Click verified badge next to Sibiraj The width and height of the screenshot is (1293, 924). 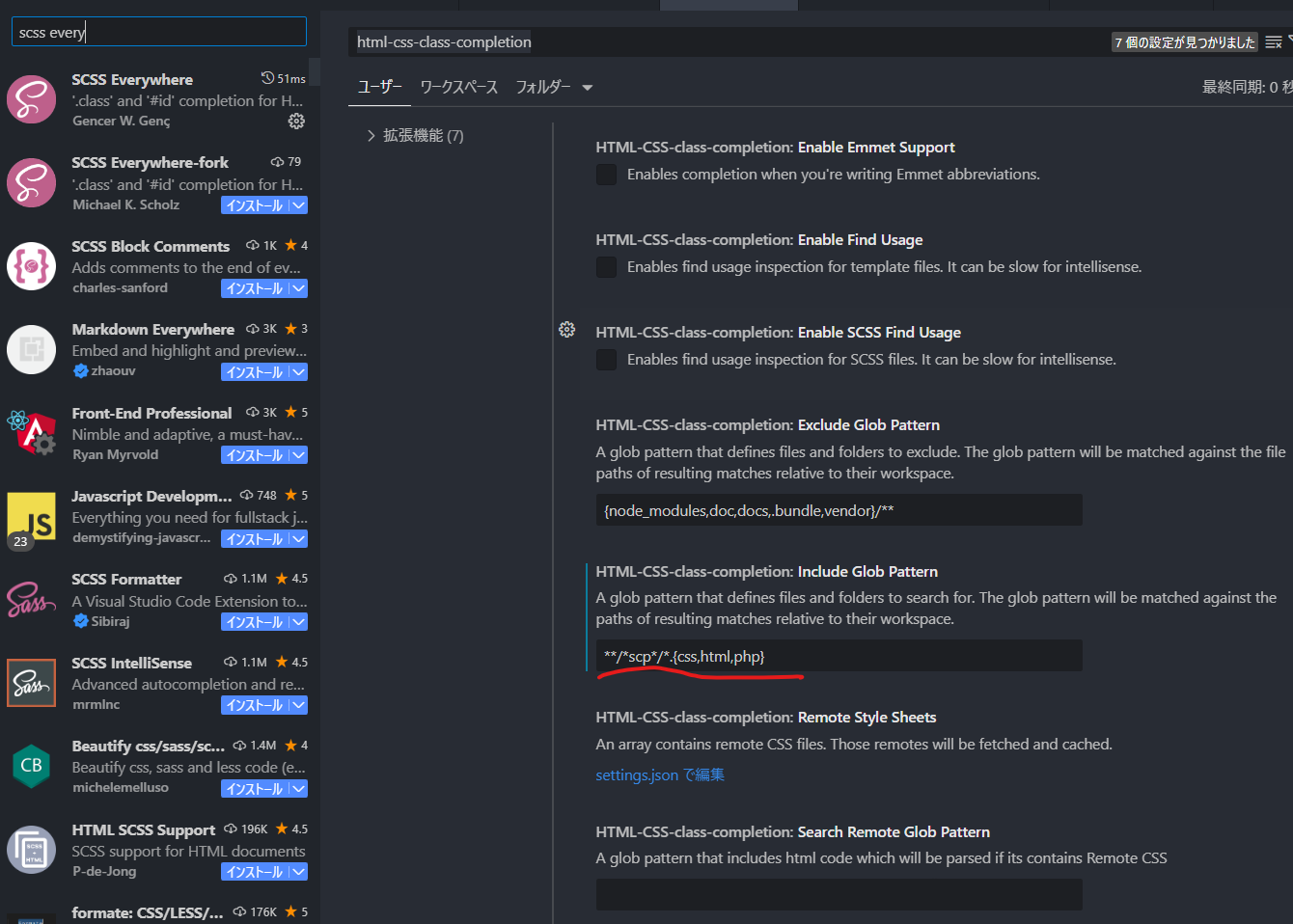point(81,621)
